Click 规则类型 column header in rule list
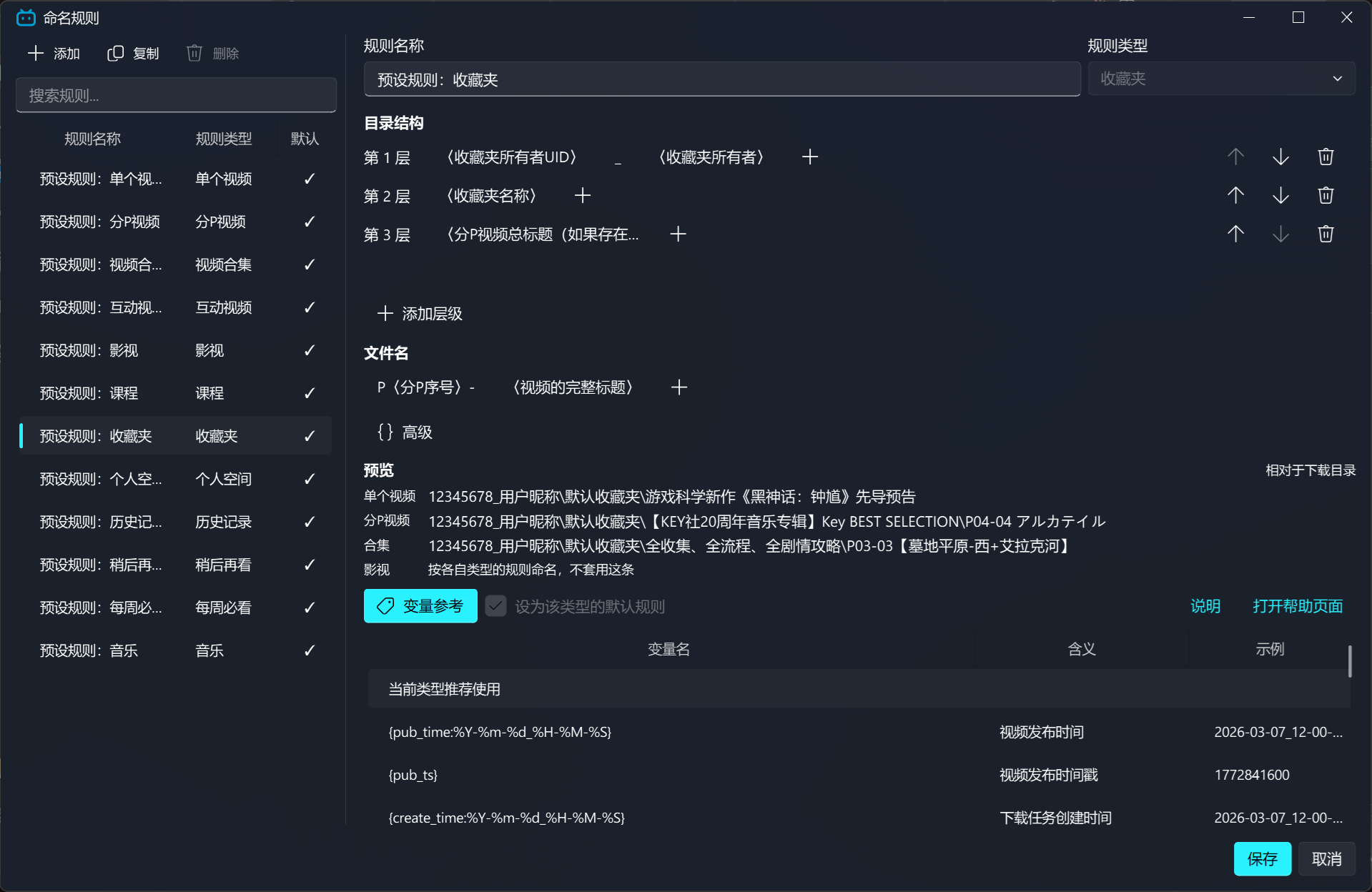This screenshot has width=1372, height=892. [x=224, y=139]
